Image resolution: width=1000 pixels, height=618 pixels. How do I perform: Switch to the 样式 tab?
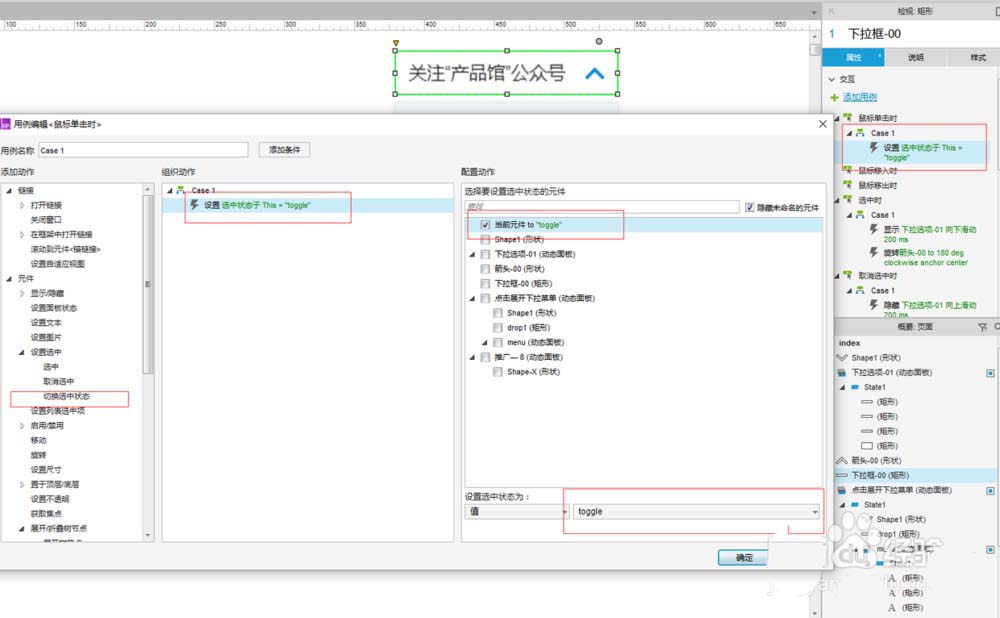978,57
